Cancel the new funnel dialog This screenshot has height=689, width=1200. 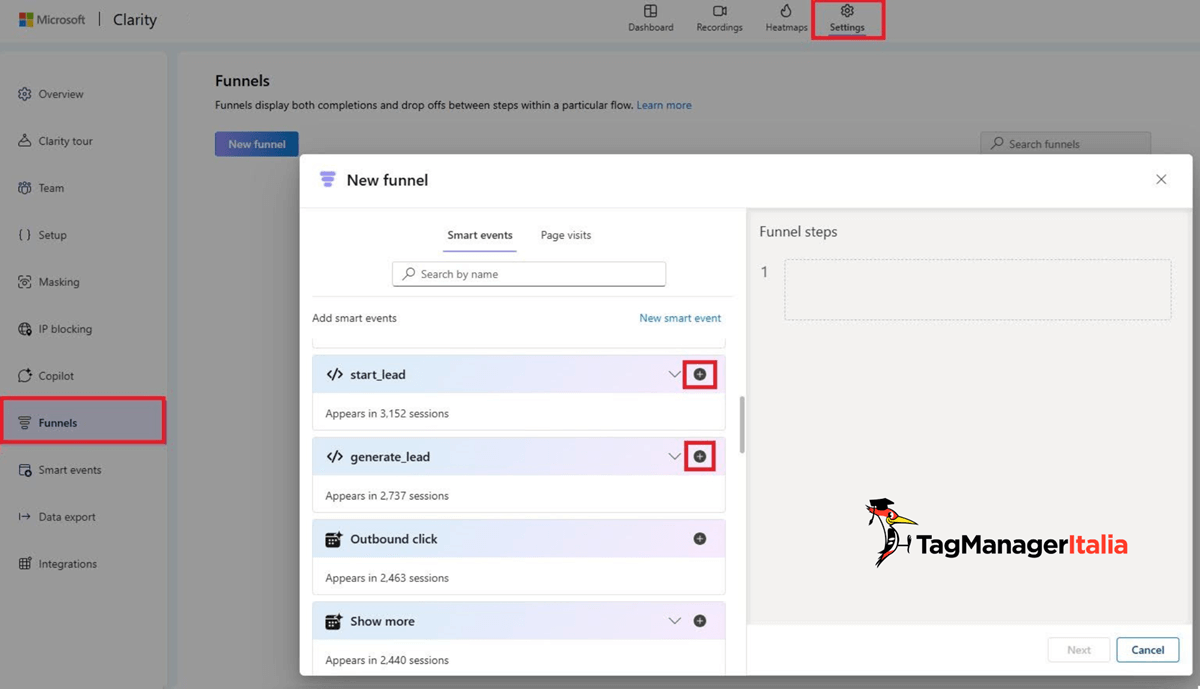point(1147,649)
